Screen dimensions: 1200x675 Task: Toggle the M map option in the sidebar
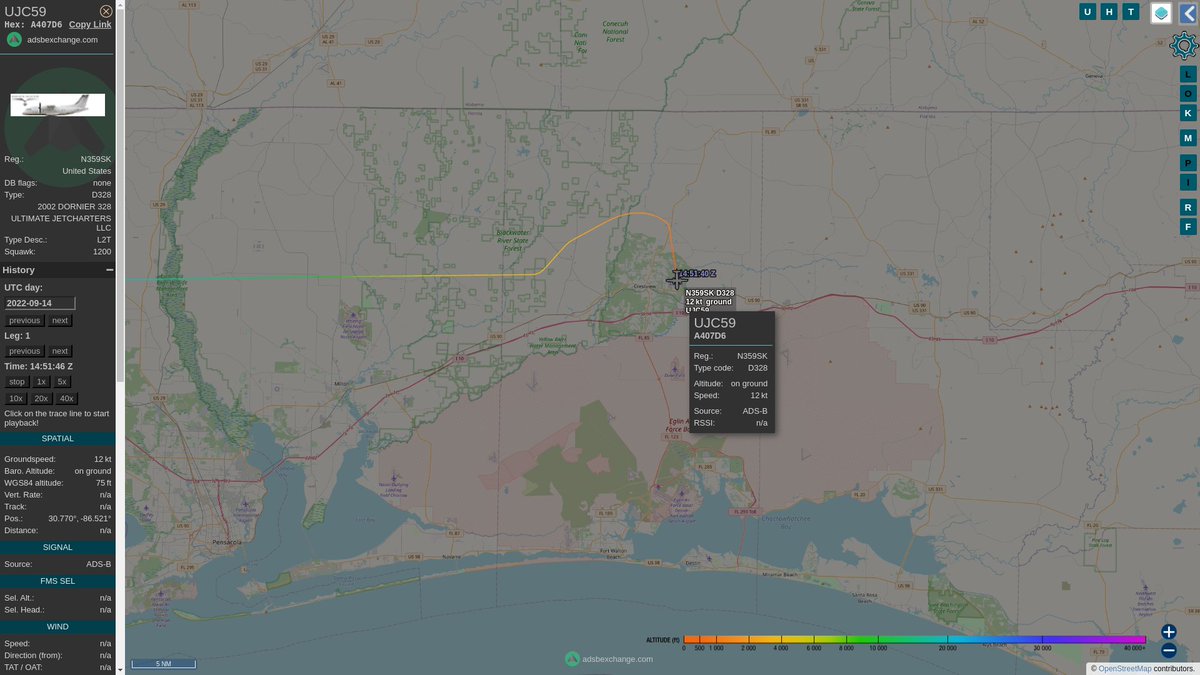click(x=1188, y=137)
